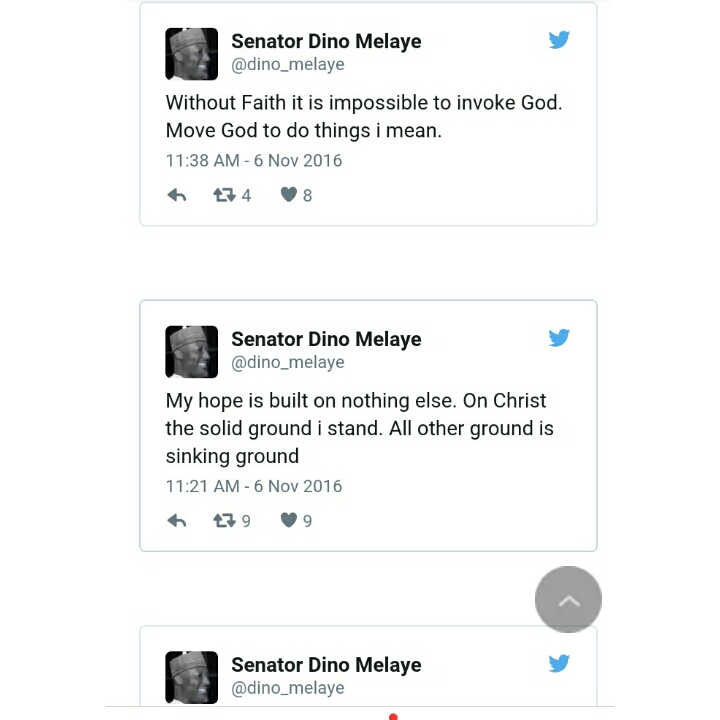Like the 'sinking ground' tweet
This screenshot has width=720, height=720.
pyautogui.click(x=289, y=520)
